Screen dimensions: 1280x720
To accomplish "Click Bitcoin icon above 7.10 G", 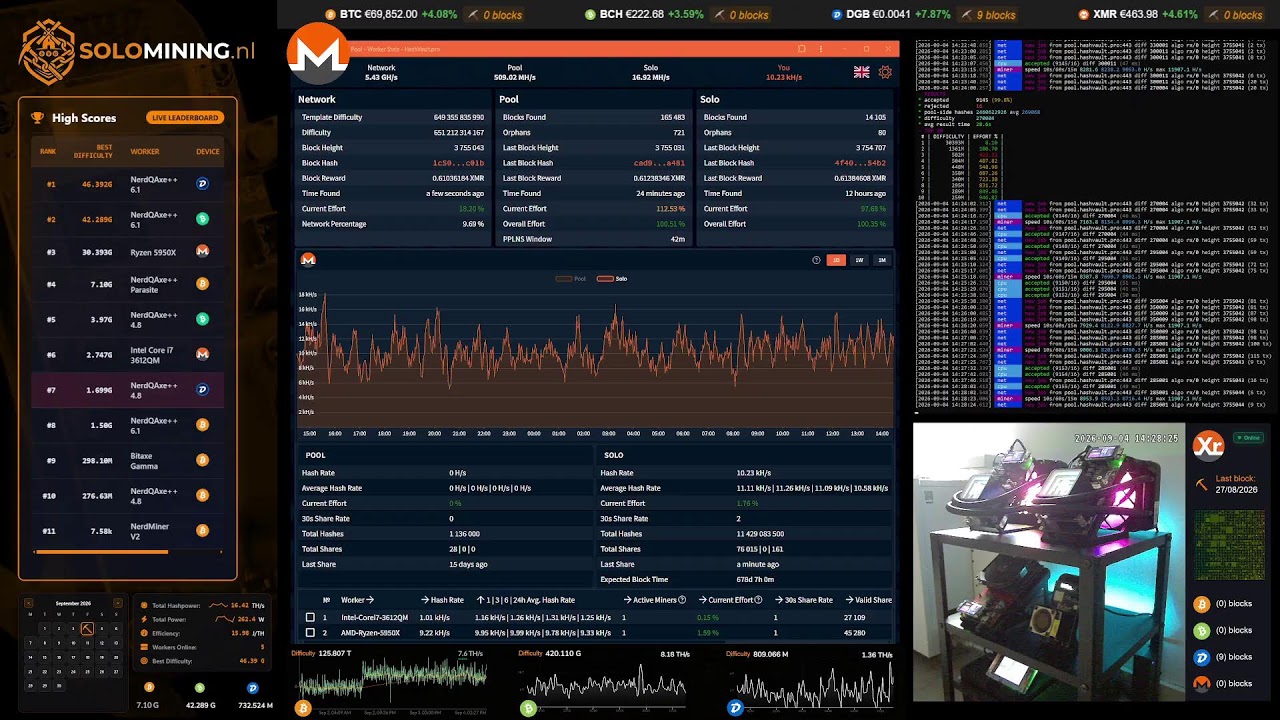I will tap(149, 688).
